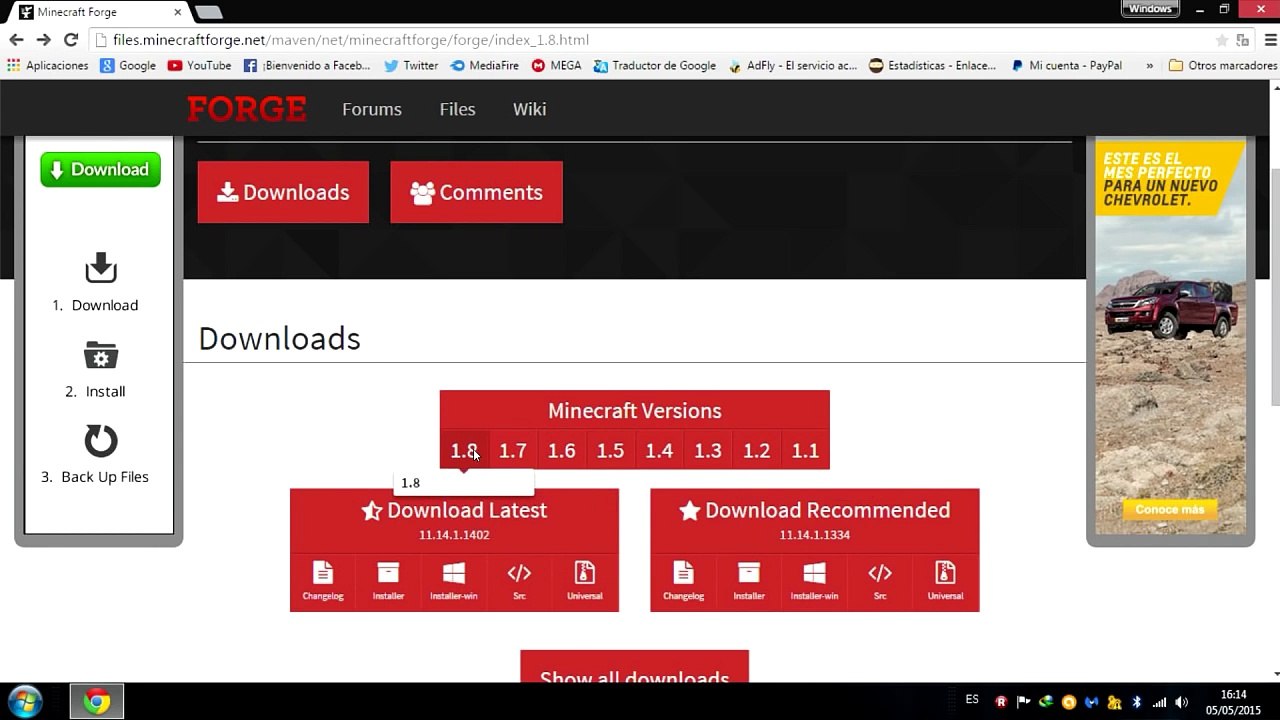Open the red Comments button

(x=476, y=192)
